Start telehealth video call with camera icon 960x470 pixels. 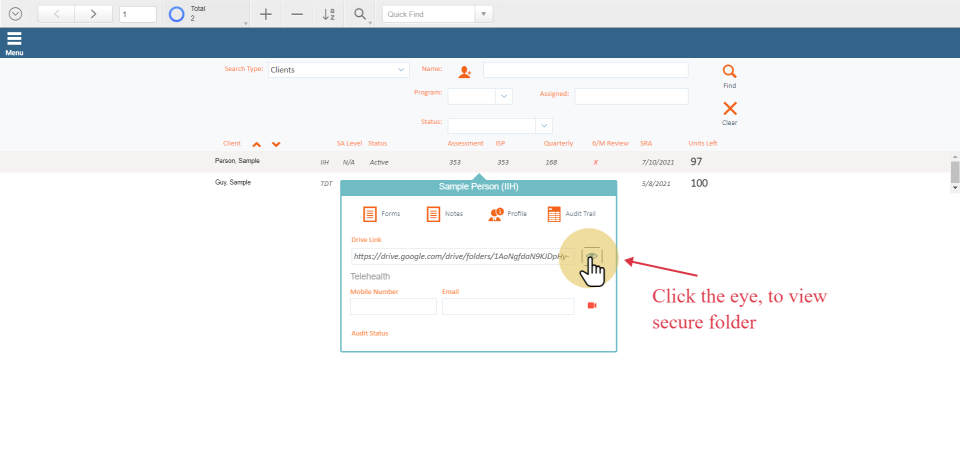pos(592,306)
